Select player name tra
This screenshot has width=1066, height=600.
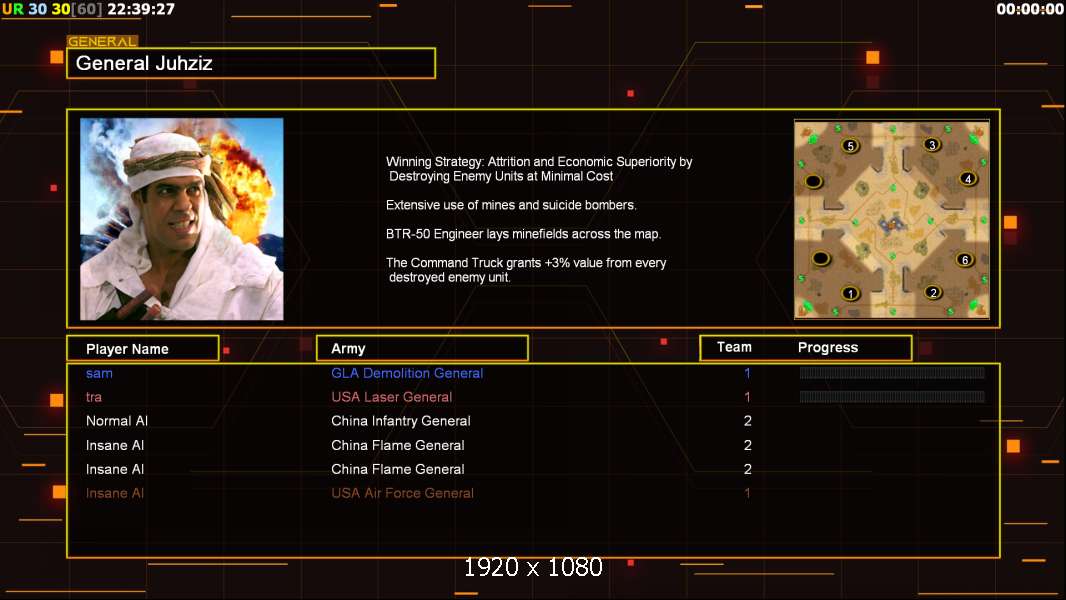(94, 397)
